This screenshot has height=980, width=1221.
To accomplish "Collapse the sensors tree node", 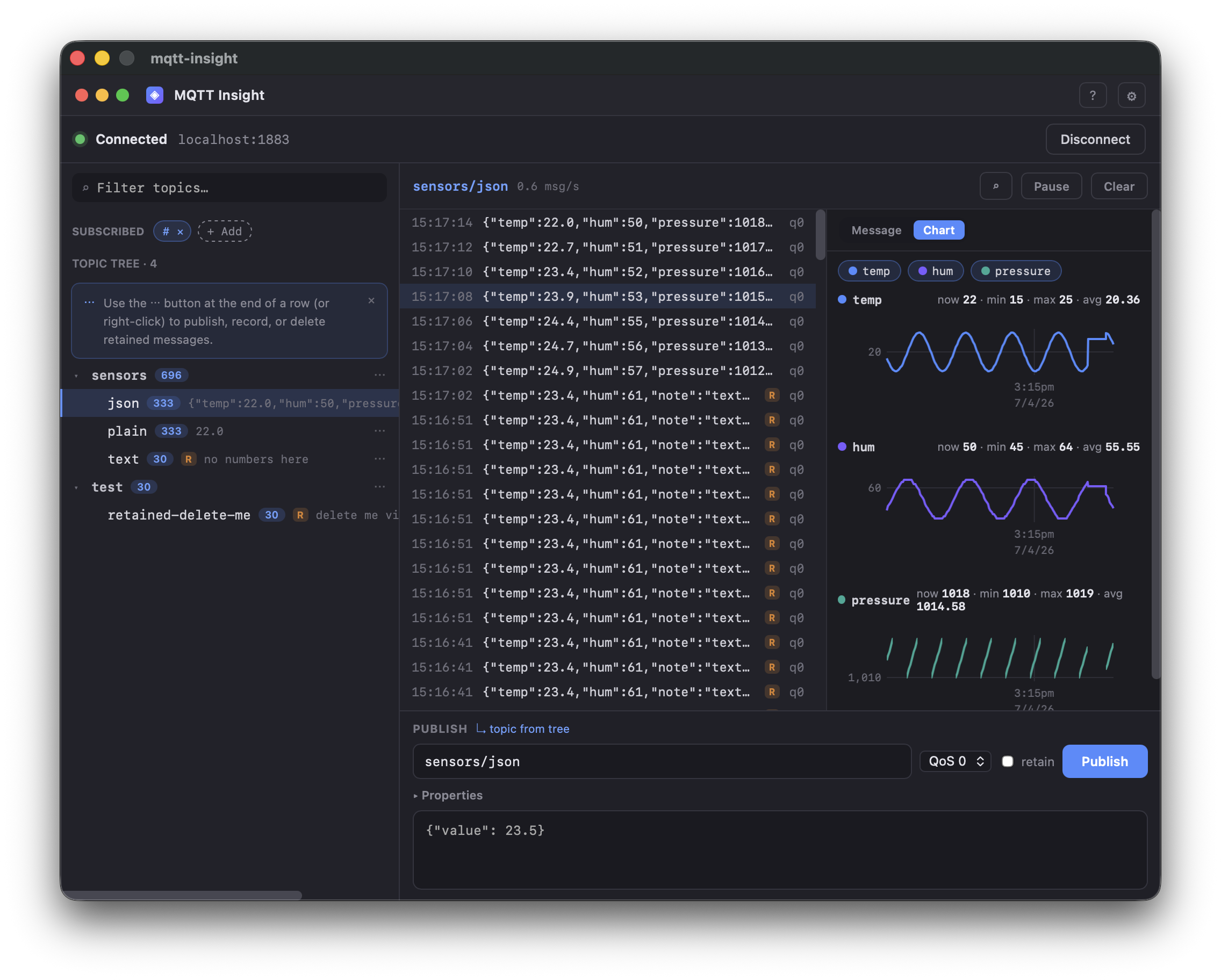I will (76, 376).
